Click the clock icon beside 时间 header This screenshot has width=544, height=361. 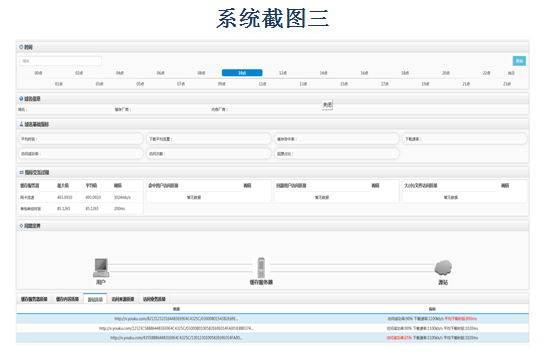21,47
